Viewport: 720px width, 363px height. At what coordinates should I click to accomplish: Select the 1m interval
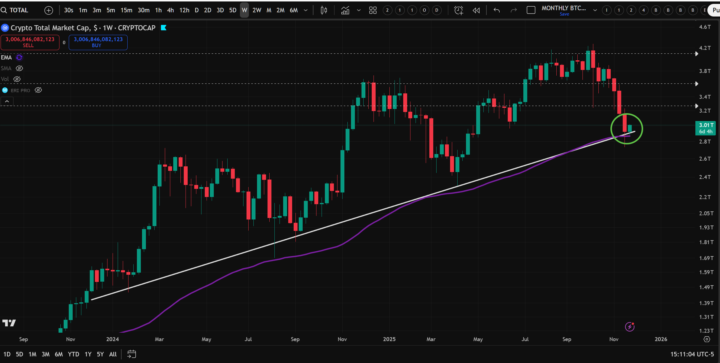tap(83, 10)
